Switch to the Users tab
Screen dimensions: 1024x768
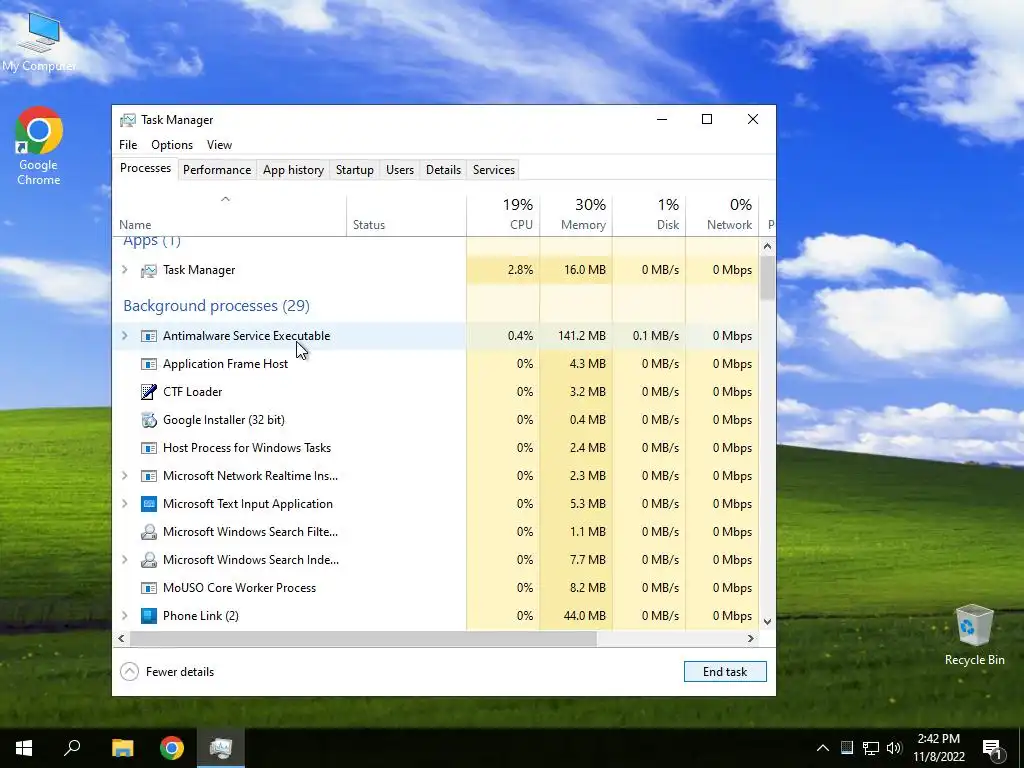click(x=400, y=170)
